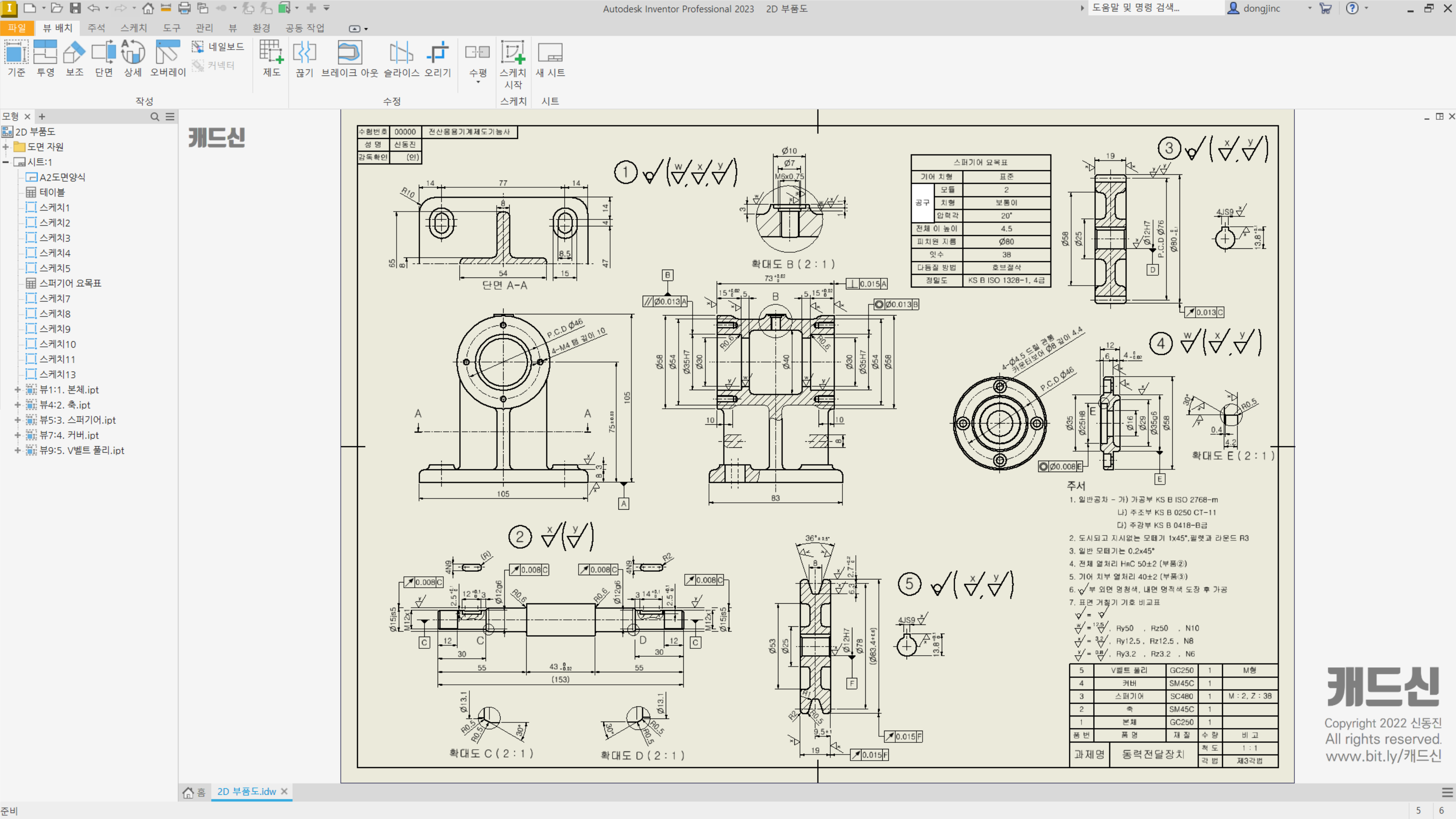Click the Save icon in quick access toolbar
The height and width of the screenshot is (819, 1456).
click(x=75, y=8)
